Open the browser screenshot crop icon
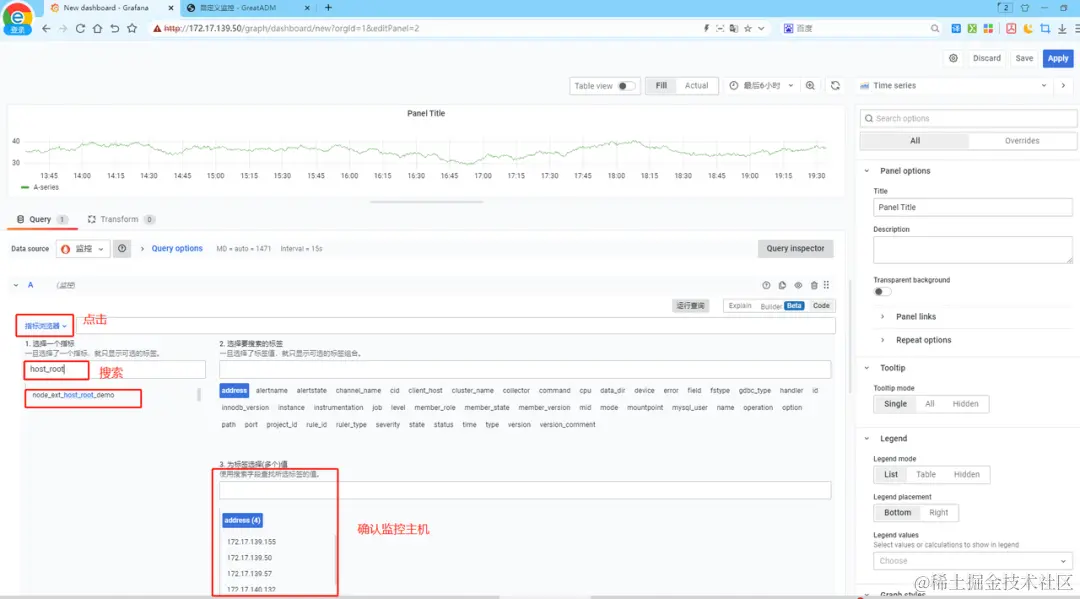 [1045, 28]
